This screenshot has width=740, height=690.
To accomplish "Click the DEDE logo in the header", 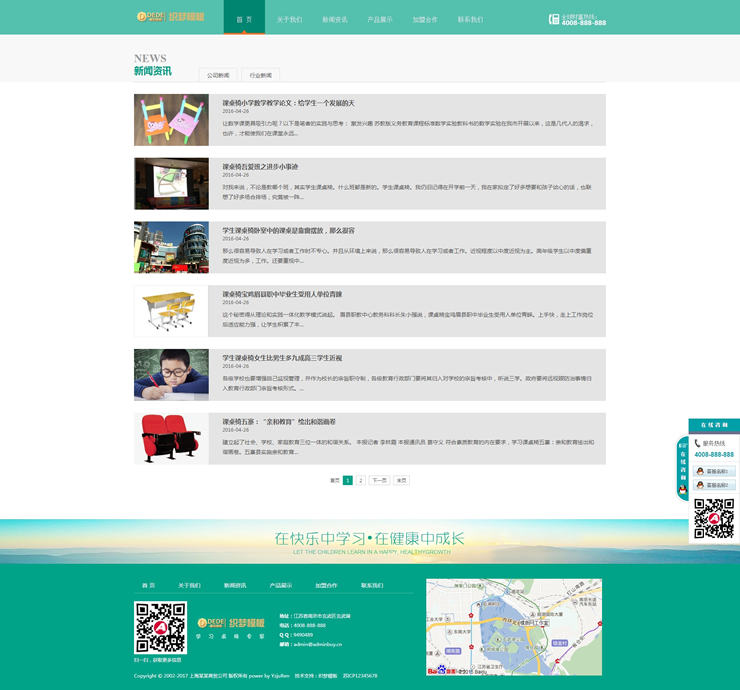I will pos(170,17).
